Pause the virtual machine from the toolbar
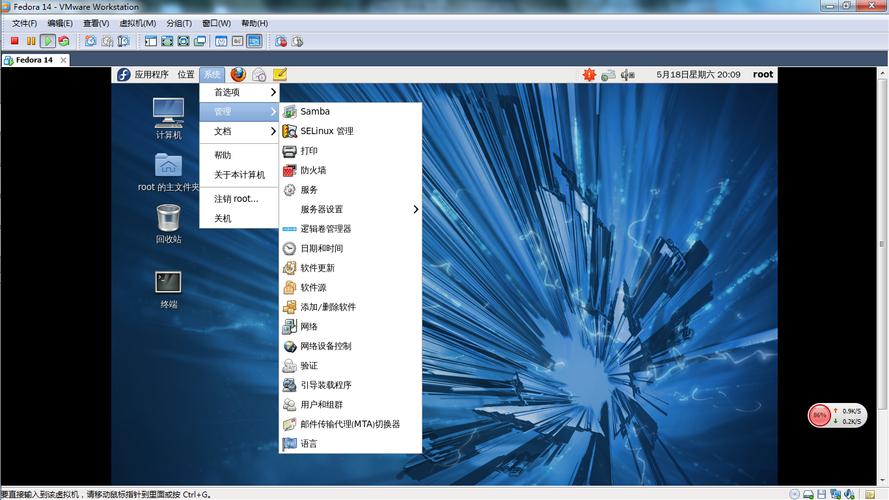Viewport: 889px width, 500px height. click(x=31, y=41)
